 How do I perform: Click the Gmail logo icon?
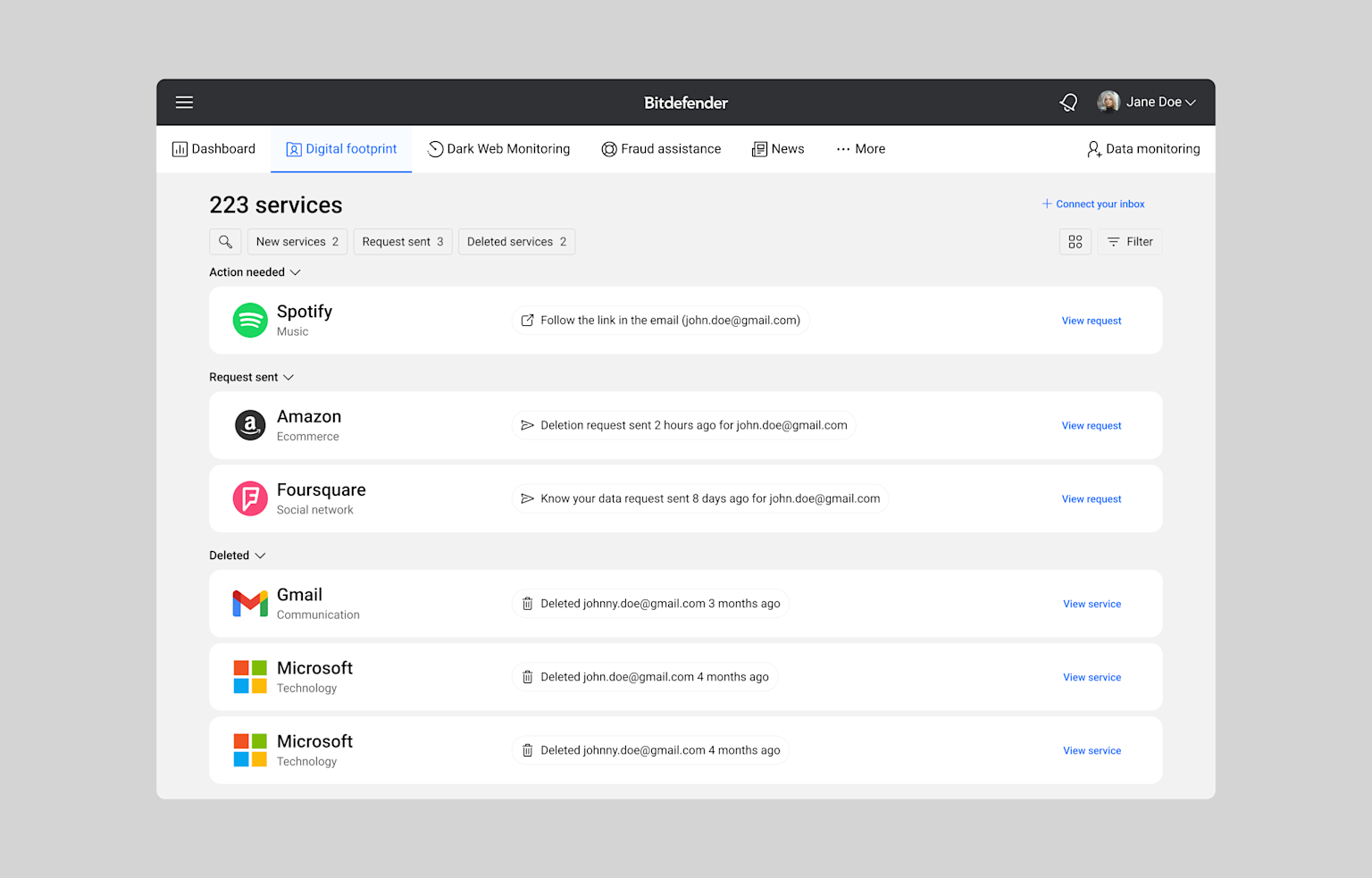250,604
